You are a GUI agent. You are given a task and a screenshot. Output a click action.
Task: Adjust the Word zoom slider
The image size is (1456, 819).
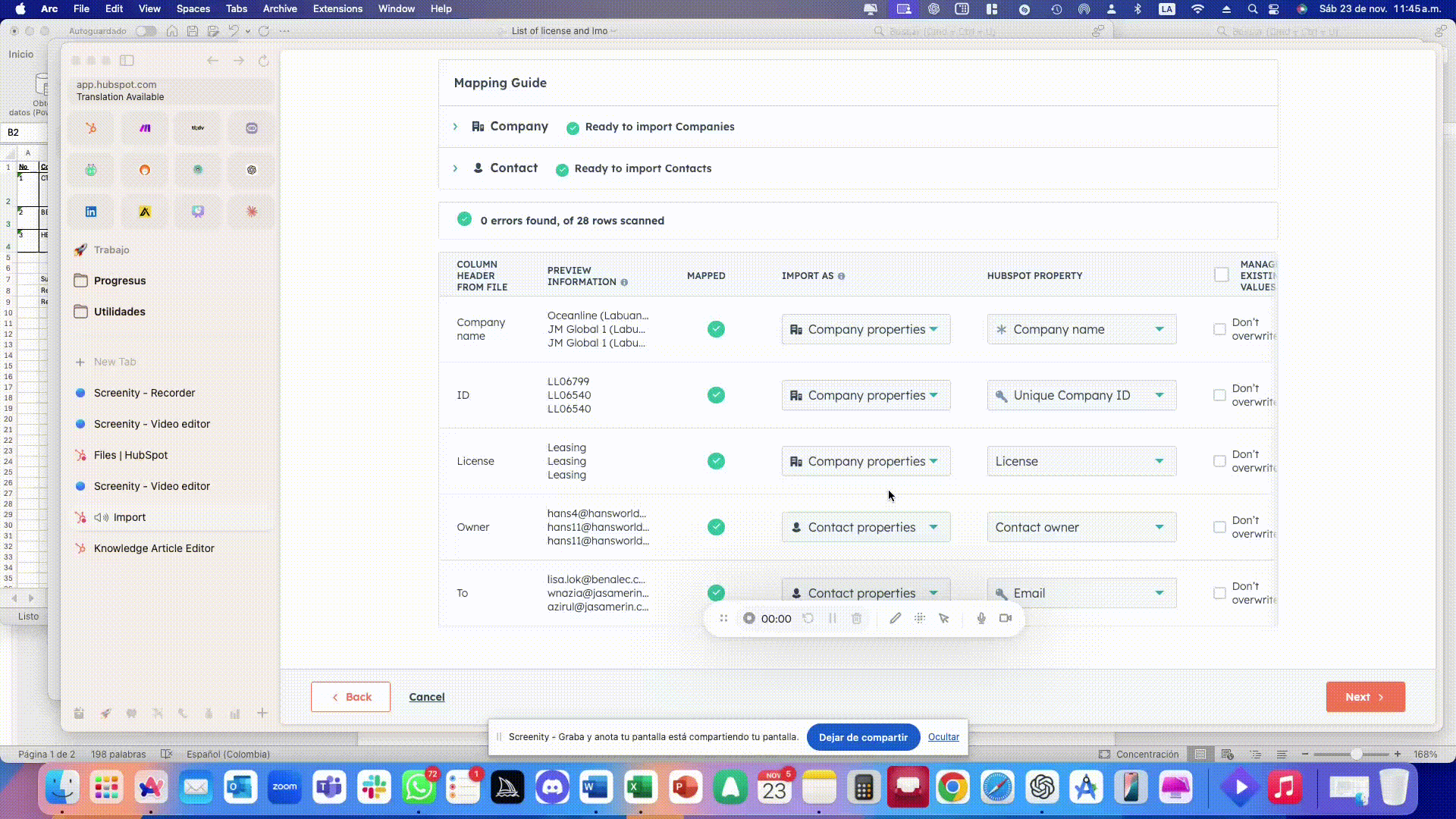[x=1356, y=754]
